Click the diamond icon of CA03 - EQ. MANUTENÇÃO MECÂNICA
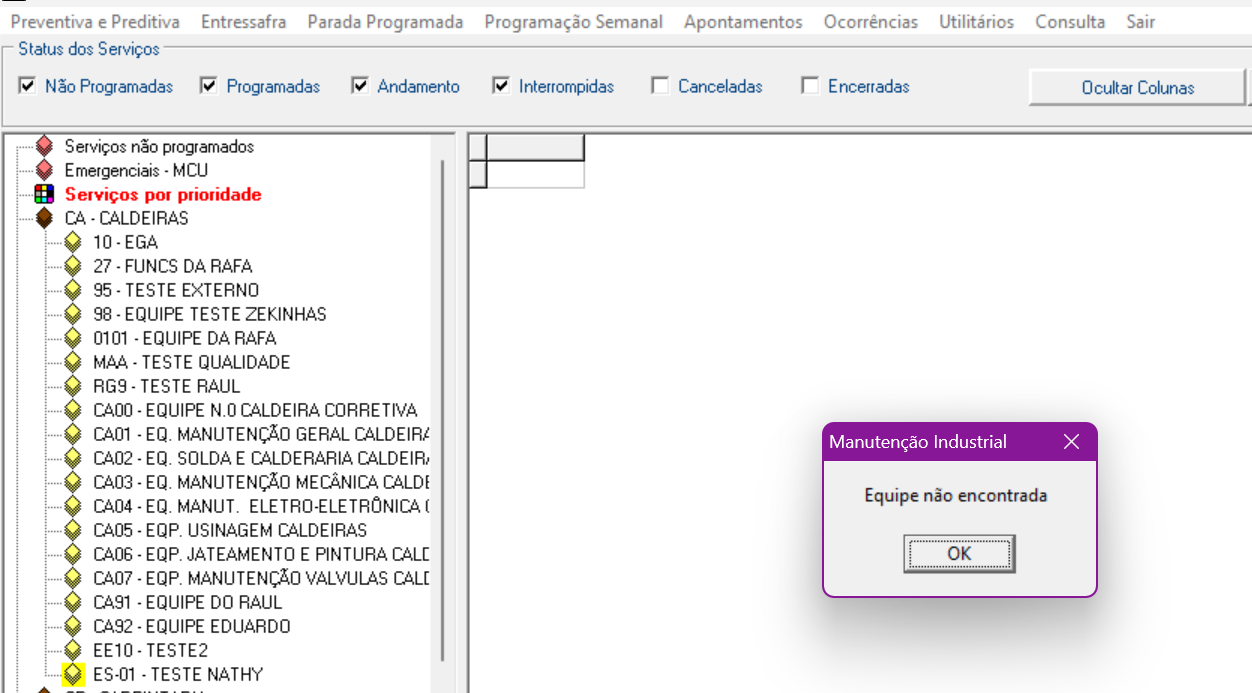The height and width of the screenshot is (693, 1252). 72,482
